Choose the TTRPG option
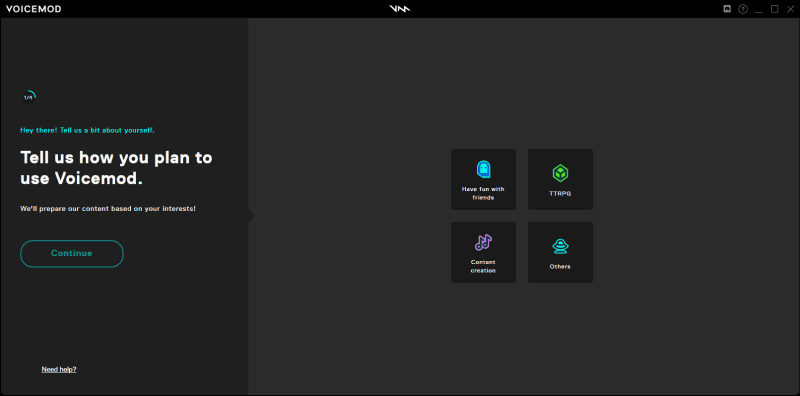 point(560,179)
